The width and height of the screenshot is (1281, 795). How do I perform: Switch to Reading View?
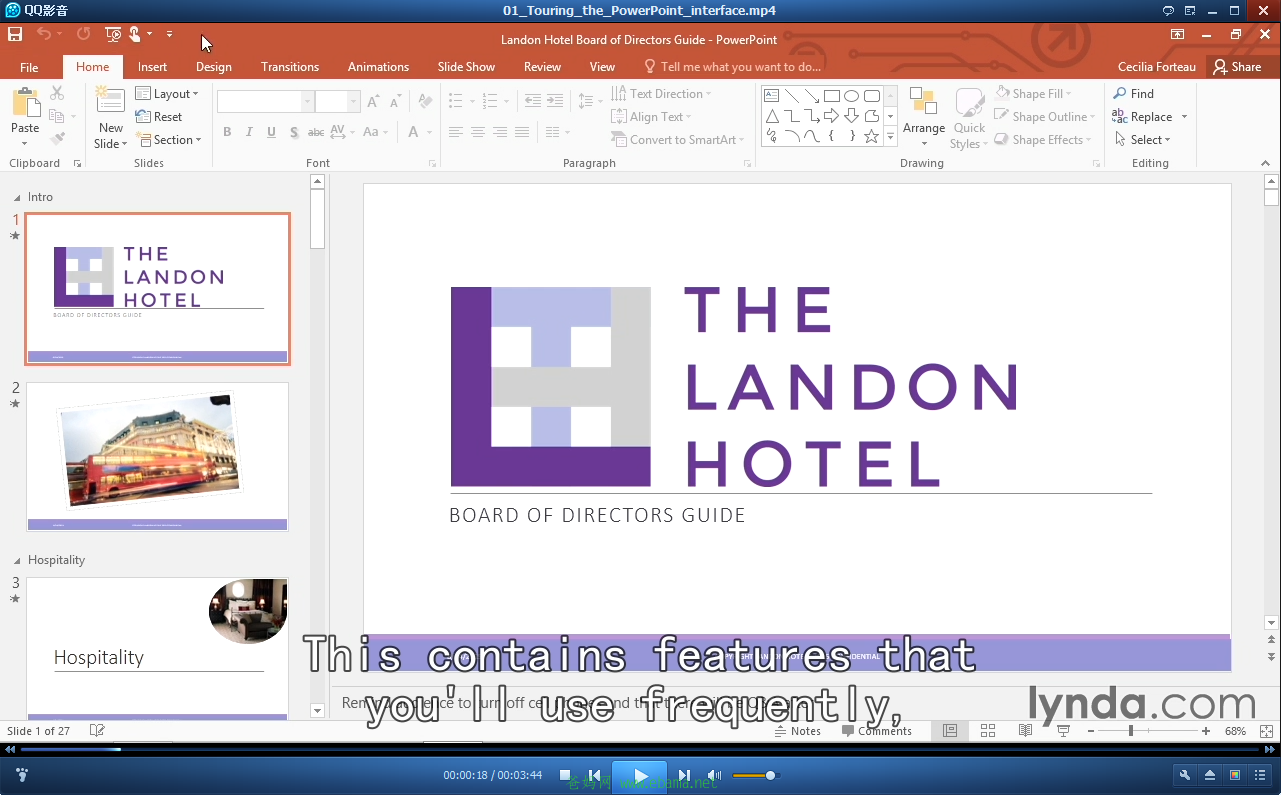point(1025,731)
